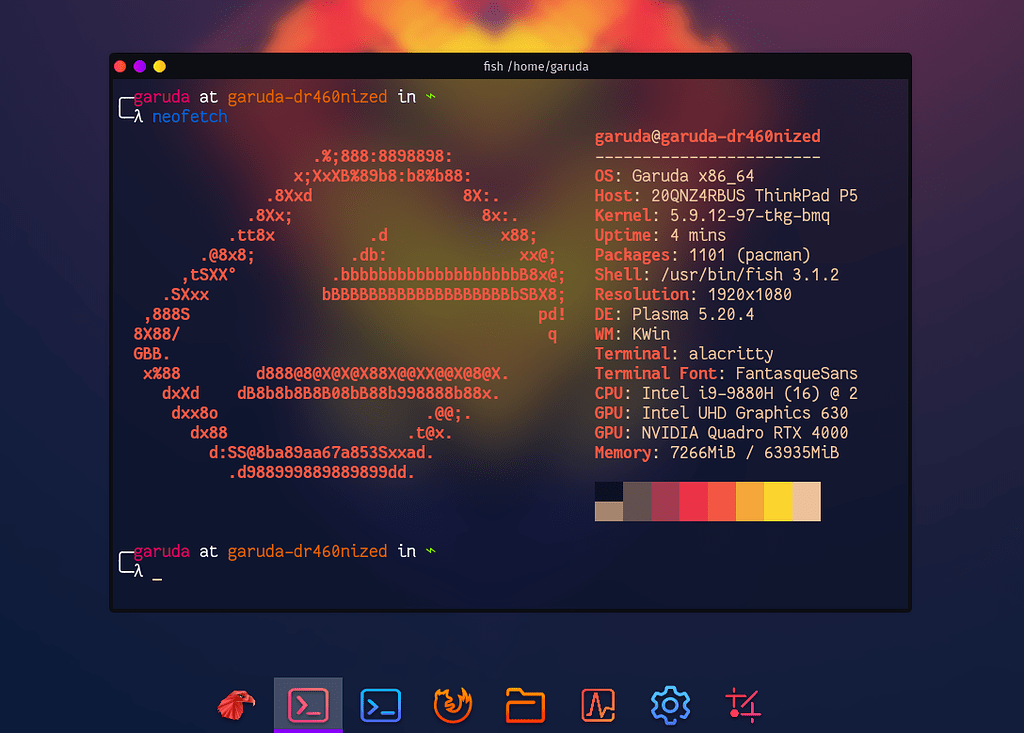1024x733 pixels.
Task: Click the 'Terminal: alacritty' output line
Action: tap(683, 354)
